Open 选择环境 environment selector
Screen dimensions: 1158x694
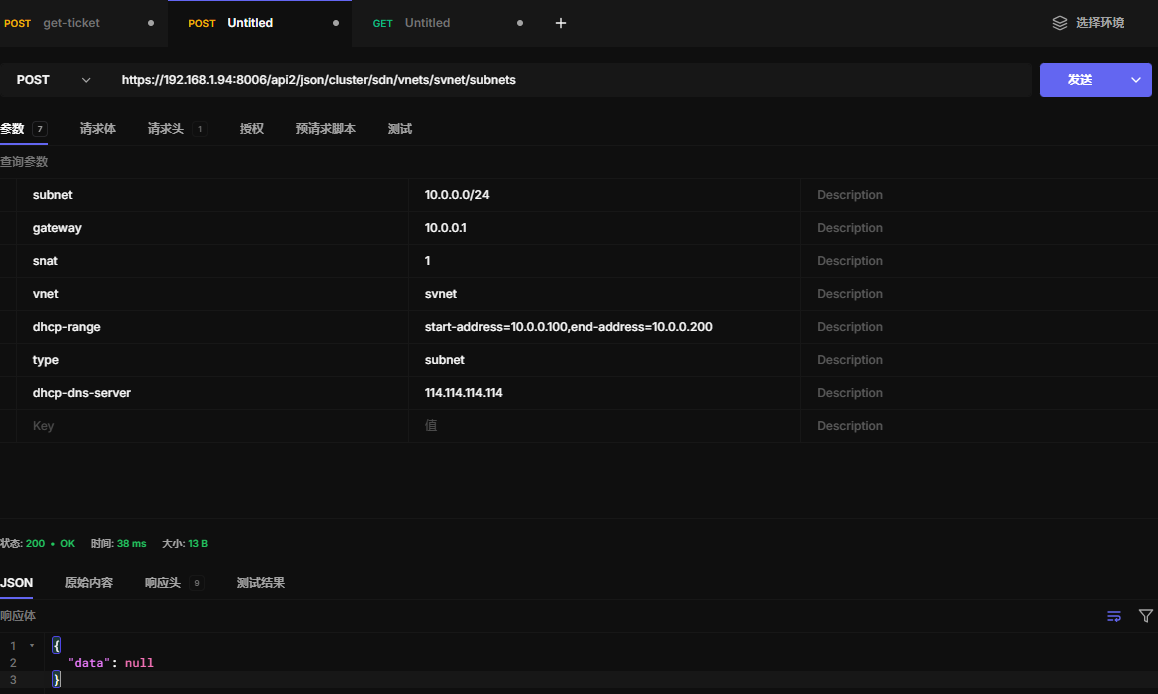(x=1099, y=23)
